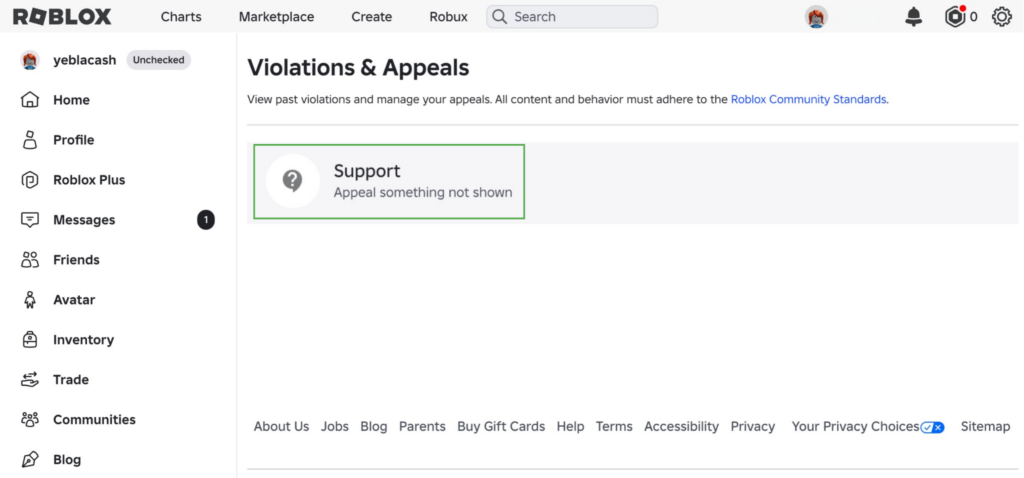Open the Friends text in sidebar

76,260
